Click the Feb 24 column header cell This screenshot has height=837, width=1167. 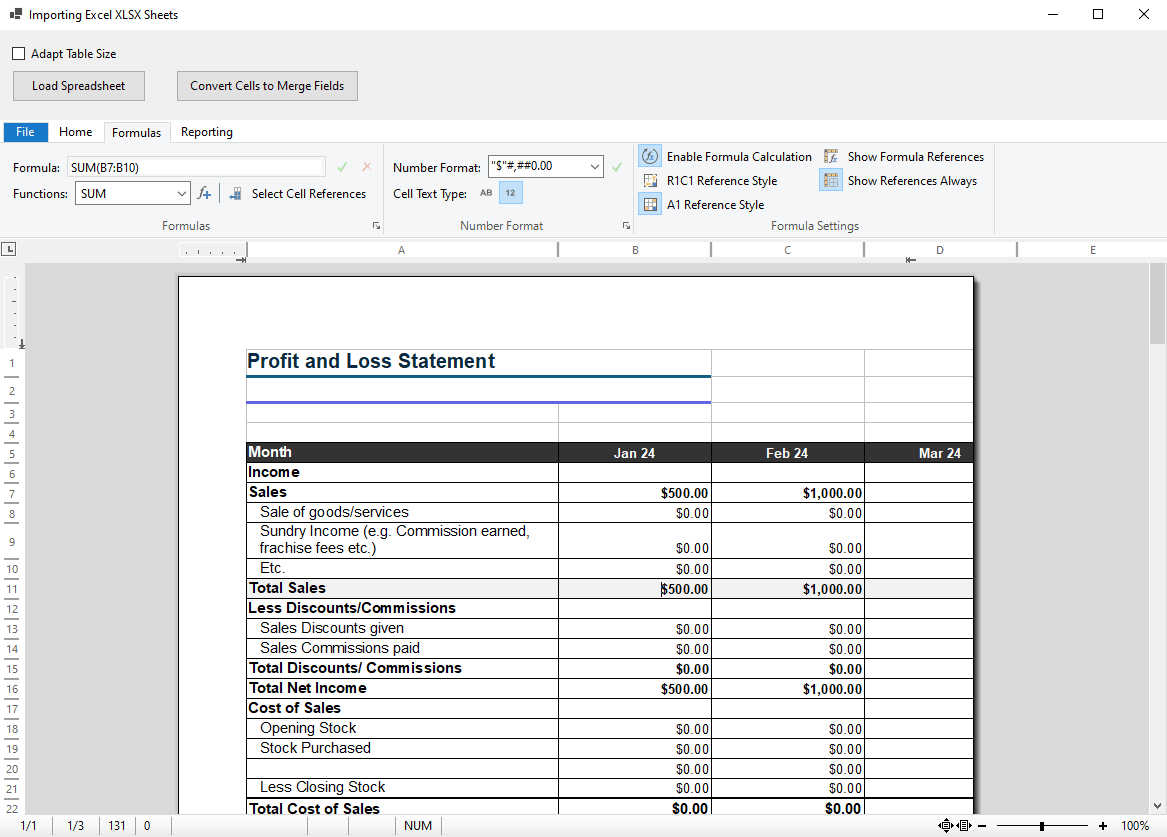click(787, 453)
